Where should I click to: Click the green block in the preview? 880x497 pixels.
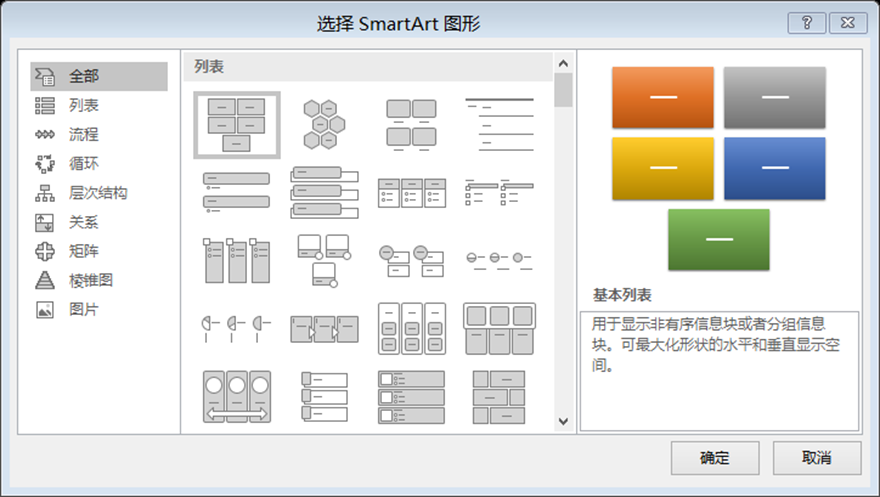719,240
